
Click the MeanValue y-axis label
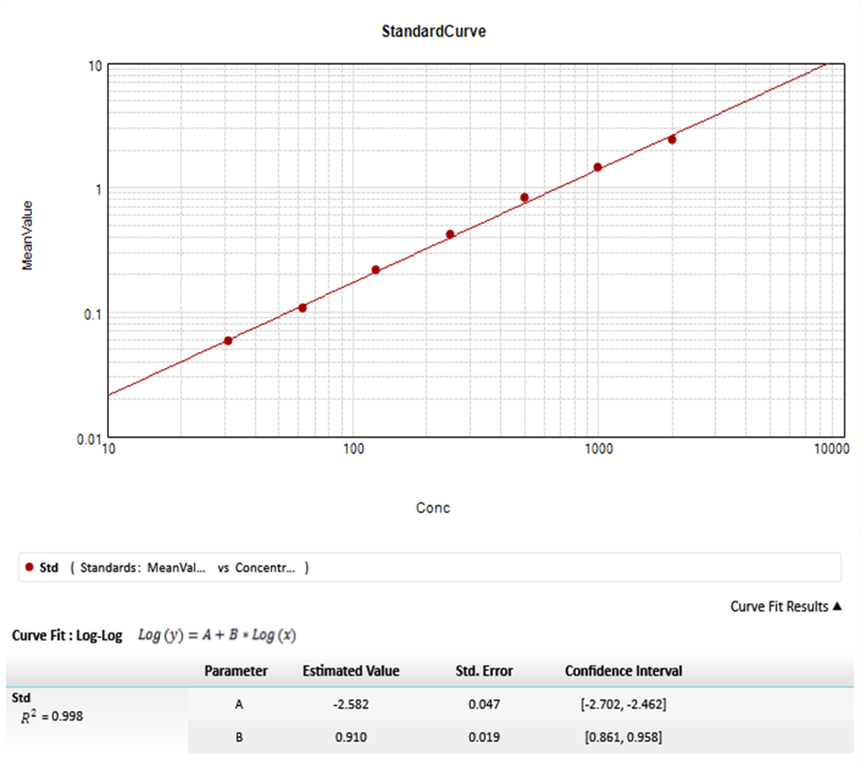(27, 235)
